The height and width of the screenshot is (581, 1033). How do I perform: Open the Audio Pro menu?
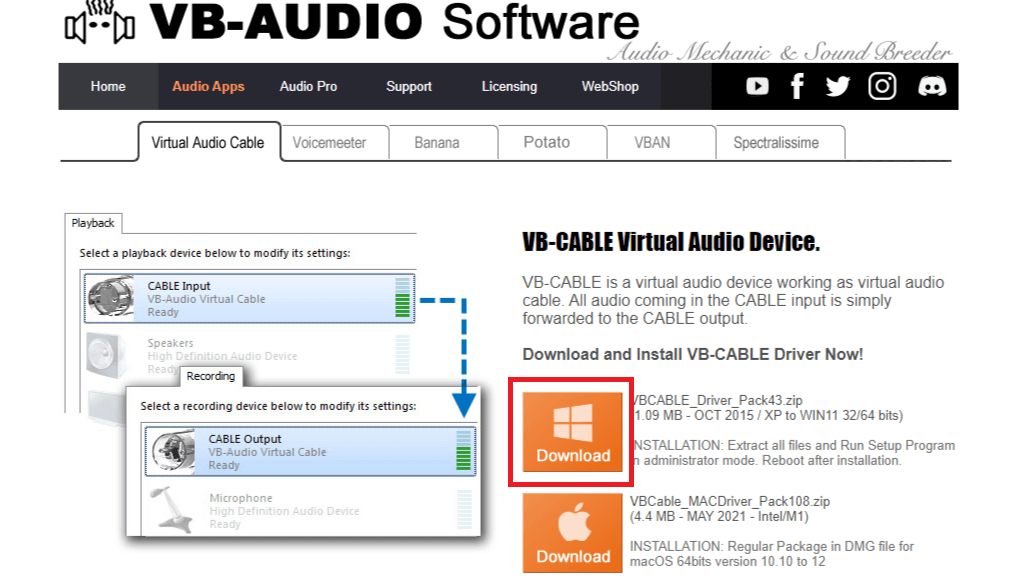(x=308, y=87)
